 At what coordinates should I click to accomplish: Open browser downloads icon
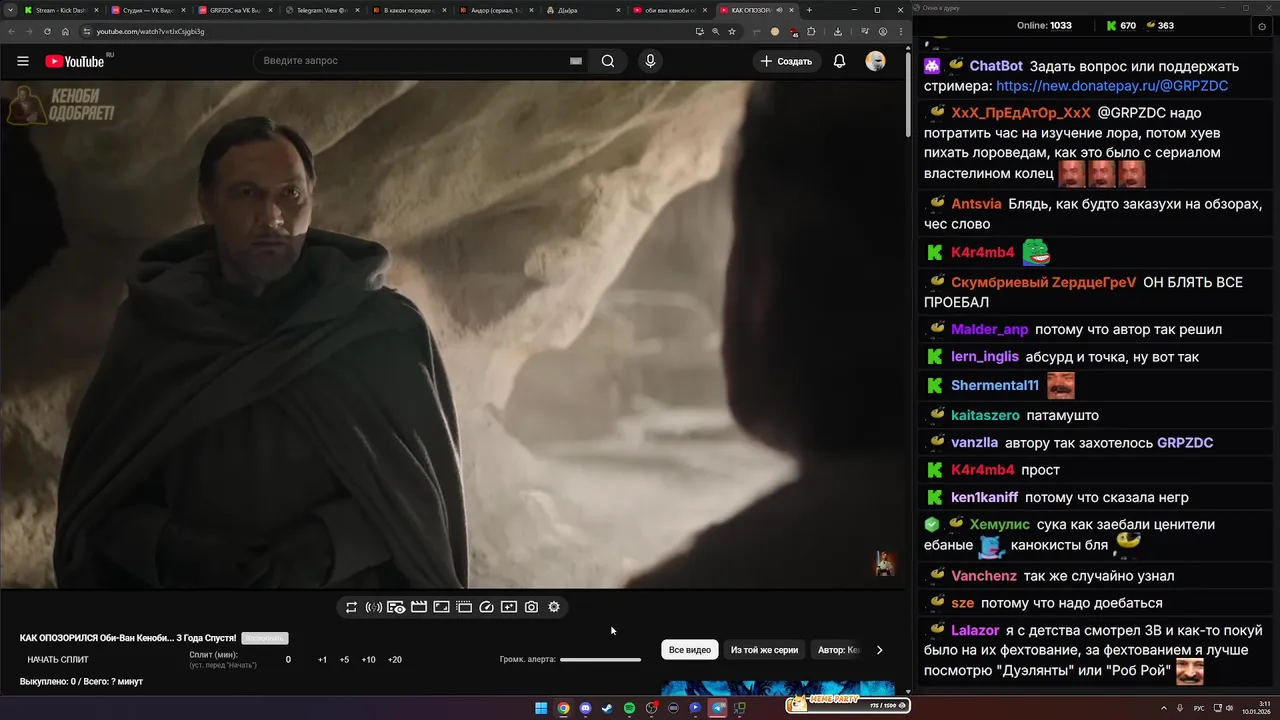click(838, 31)
